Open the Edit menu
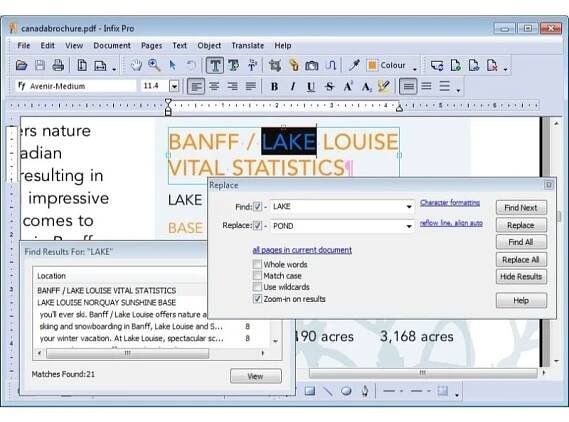Image resolution: width=569 pixels, height=422 pixels. 48,45
